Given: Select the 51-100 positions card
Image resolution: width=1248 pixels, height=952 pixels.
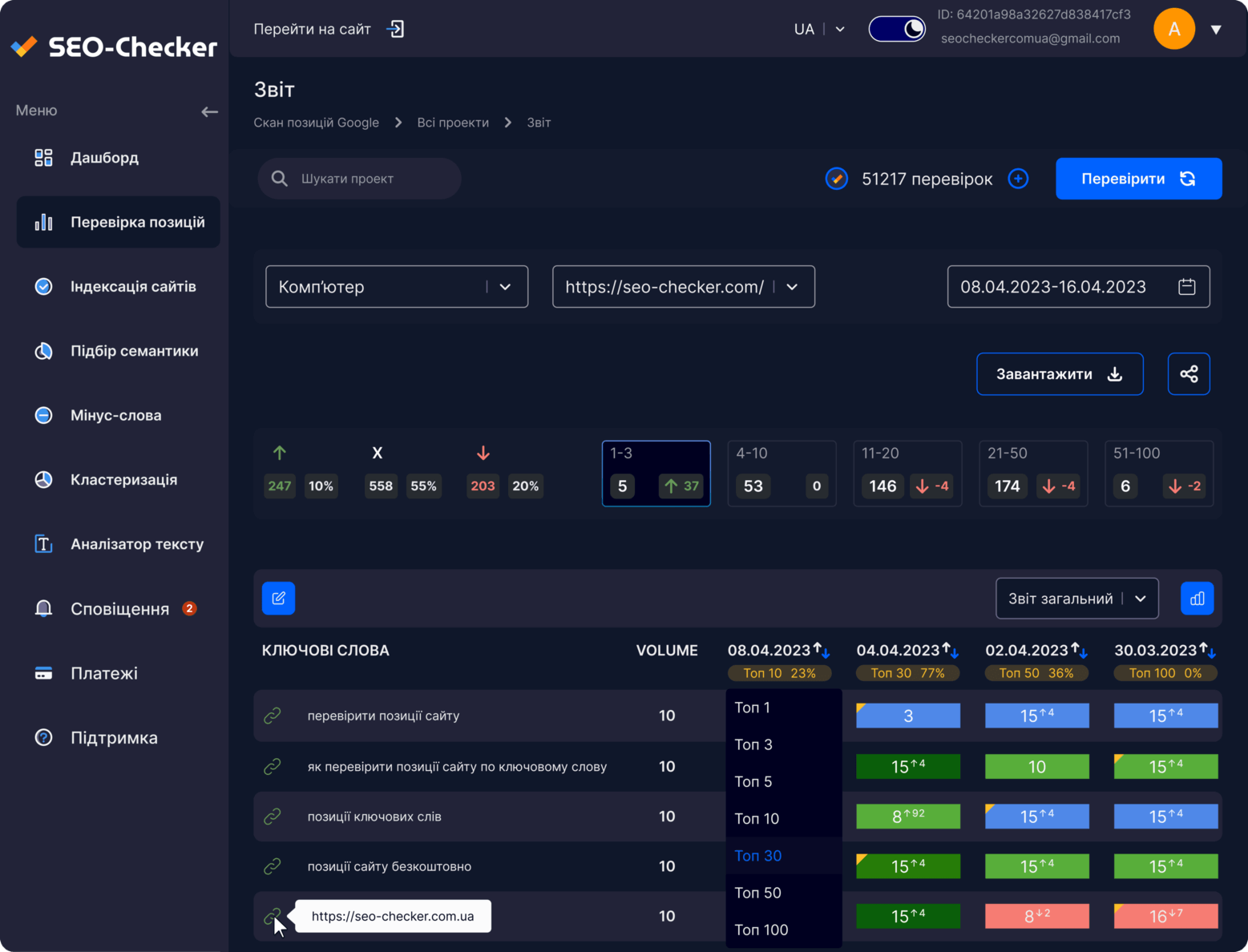Looking at the screenshot, I should (1159, 474).
